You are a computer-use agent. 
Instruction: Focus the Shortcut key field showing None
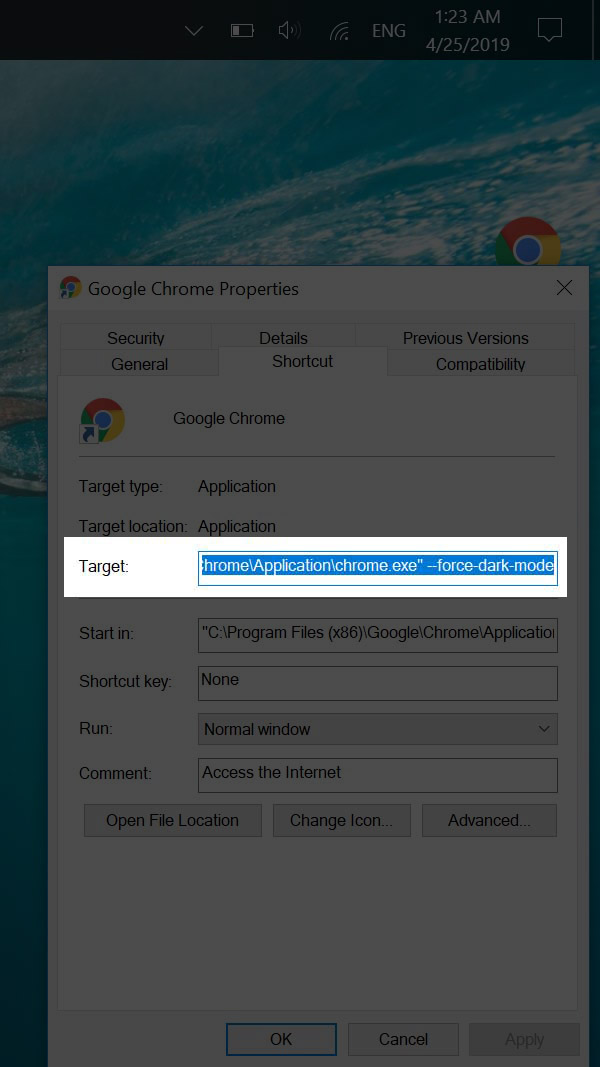pyautogui.click(x=378, y=683)
